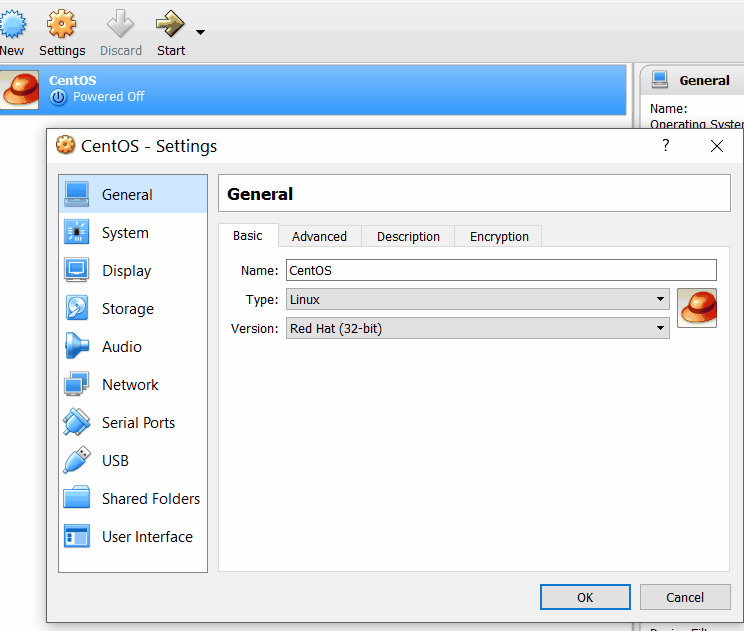The width and height of the screenshot is (744, 631).
Task: Open the Network settings category icon
Action: coord(76,384)
